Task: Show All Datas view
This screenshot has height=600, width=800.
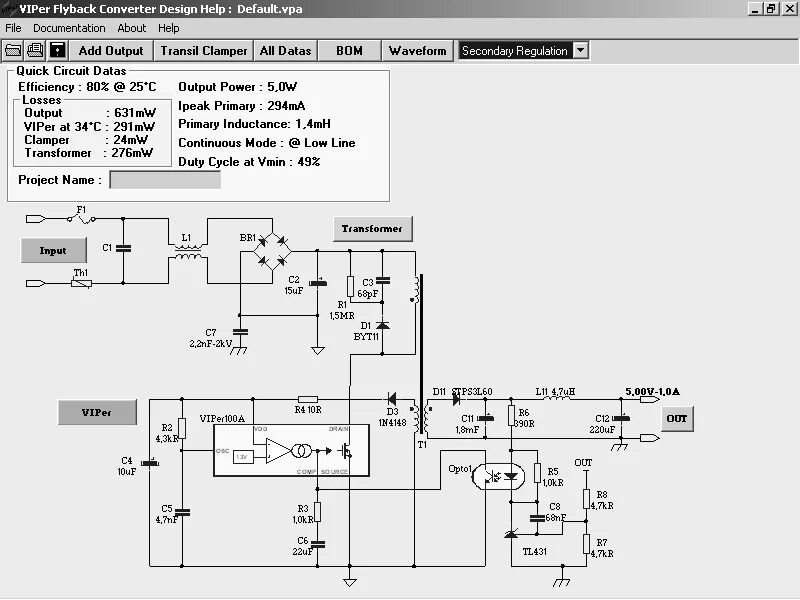Action: 285,51
